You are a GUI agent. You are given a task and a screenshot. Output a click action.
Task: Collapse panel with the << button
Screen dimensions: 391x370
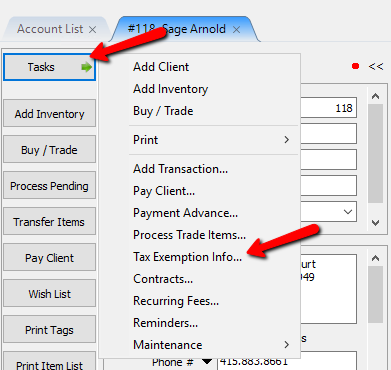tap(376, 67)
